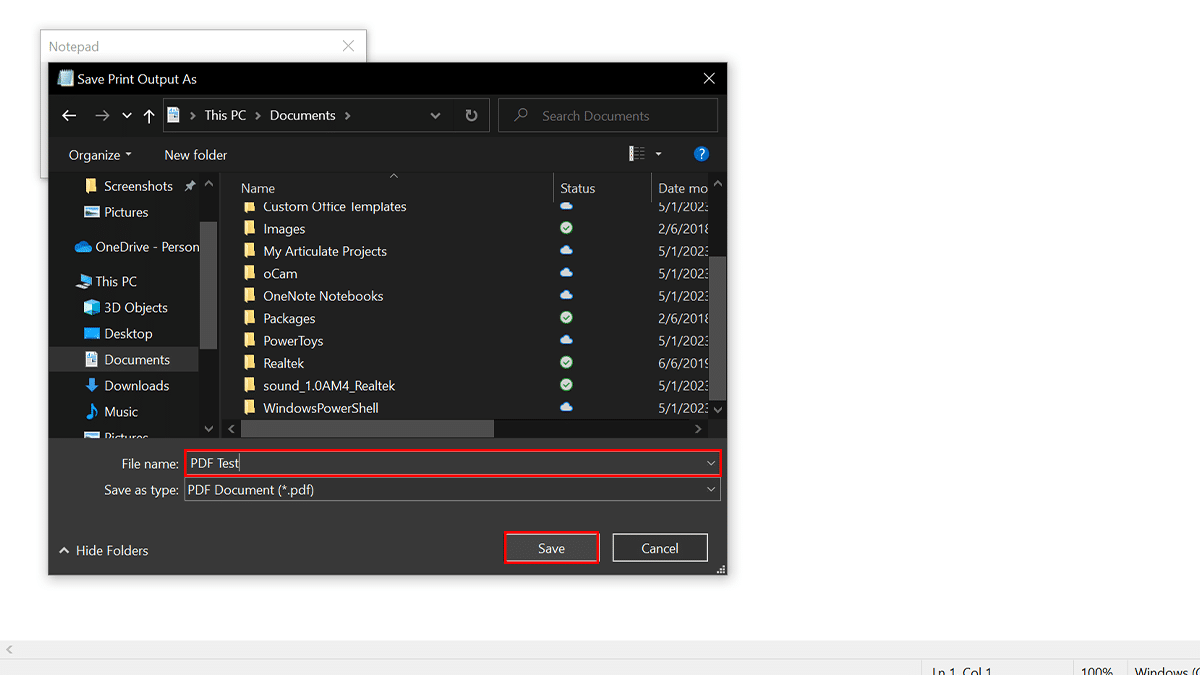The image size is (1200, 675).
Task: Open the Organize menu
Action: (x=100, y=155)
